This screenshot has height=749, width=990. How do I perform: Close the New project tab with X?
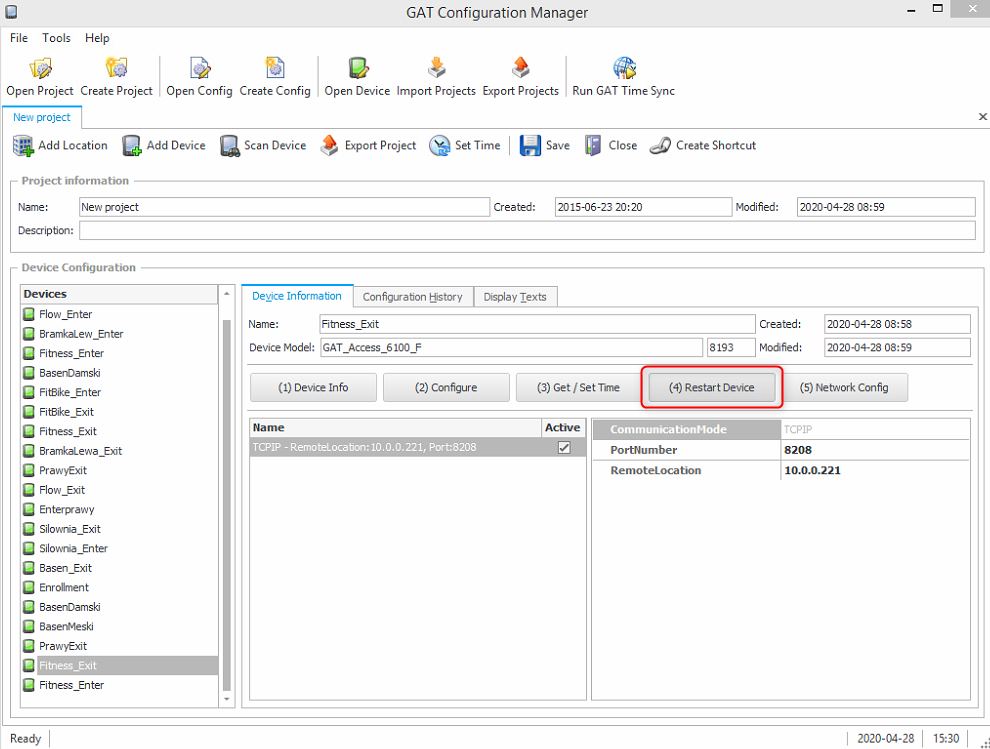[x=982, y=117]
